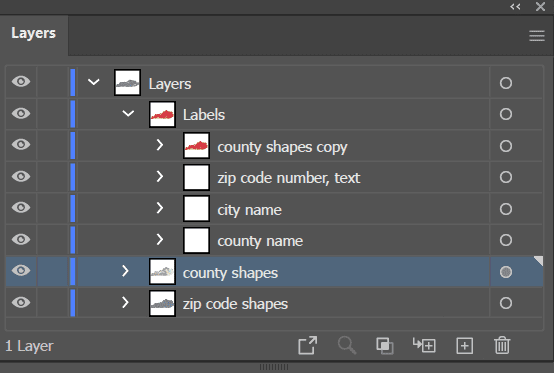Click target circle for zip code shapes
Screen dimensions: 554x373
506,303
